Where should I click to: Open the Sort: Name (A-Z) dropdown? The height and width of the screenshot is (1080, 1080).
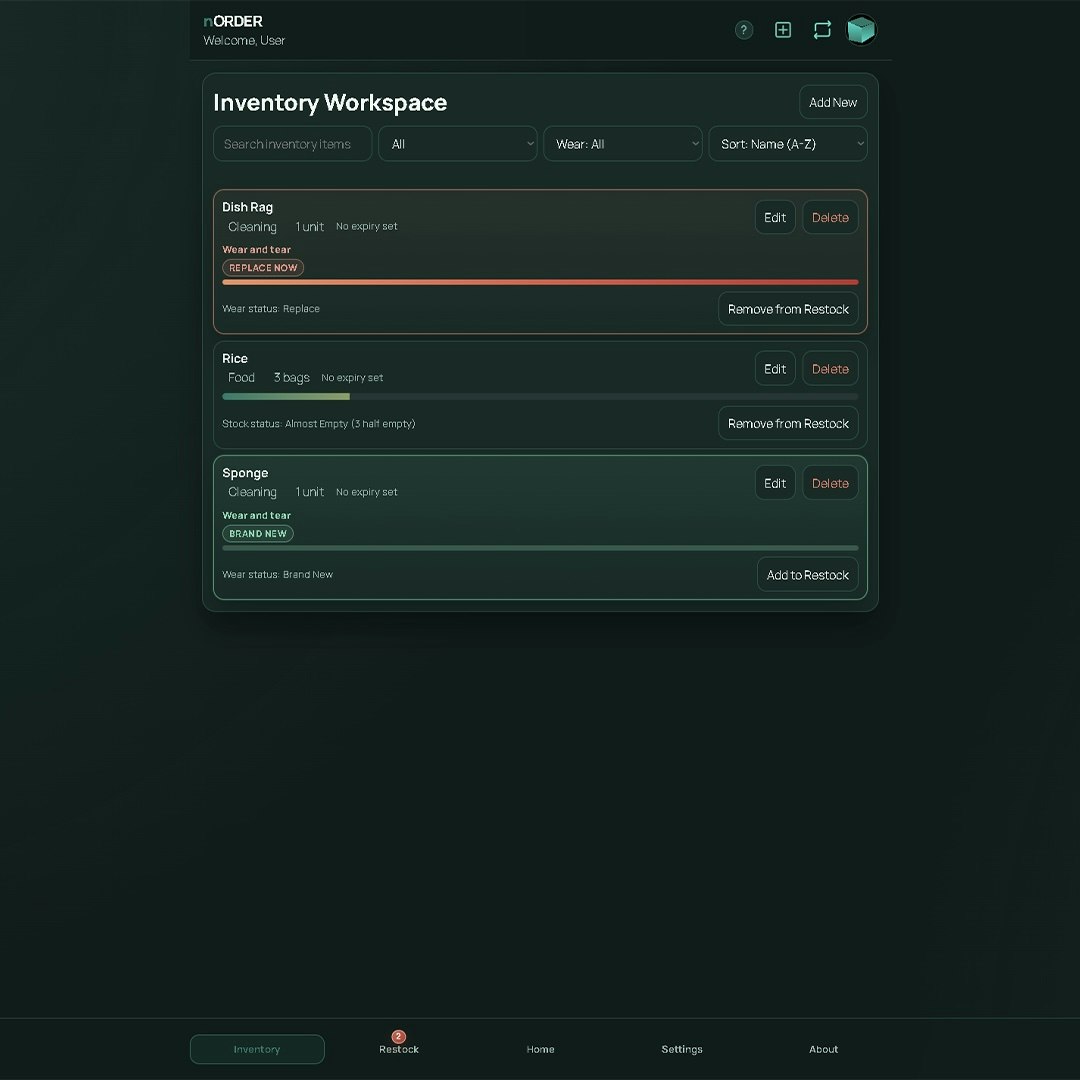(787, 144)
